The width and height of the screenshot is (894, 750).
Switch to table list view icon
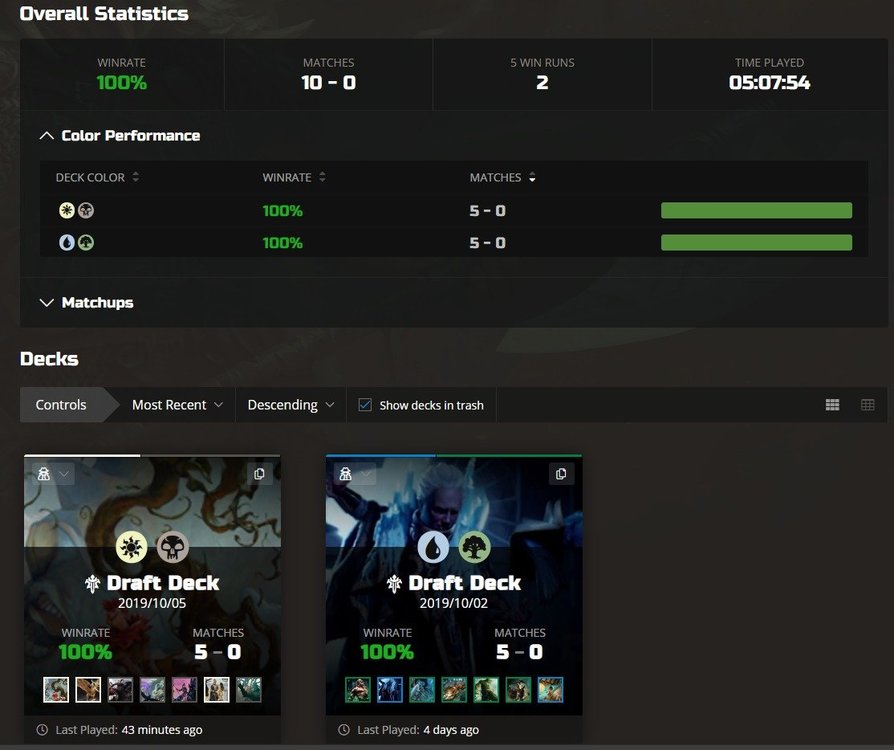[x=868, y=405]
